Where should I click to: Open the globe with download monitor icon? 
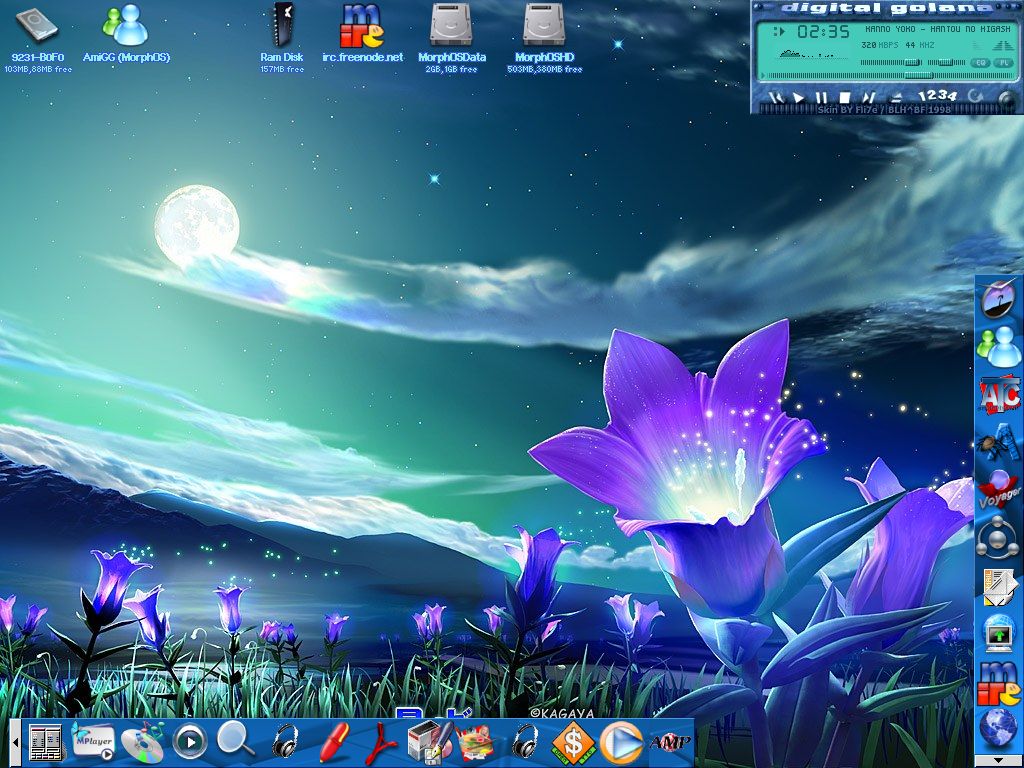click(x=999, y=633)
